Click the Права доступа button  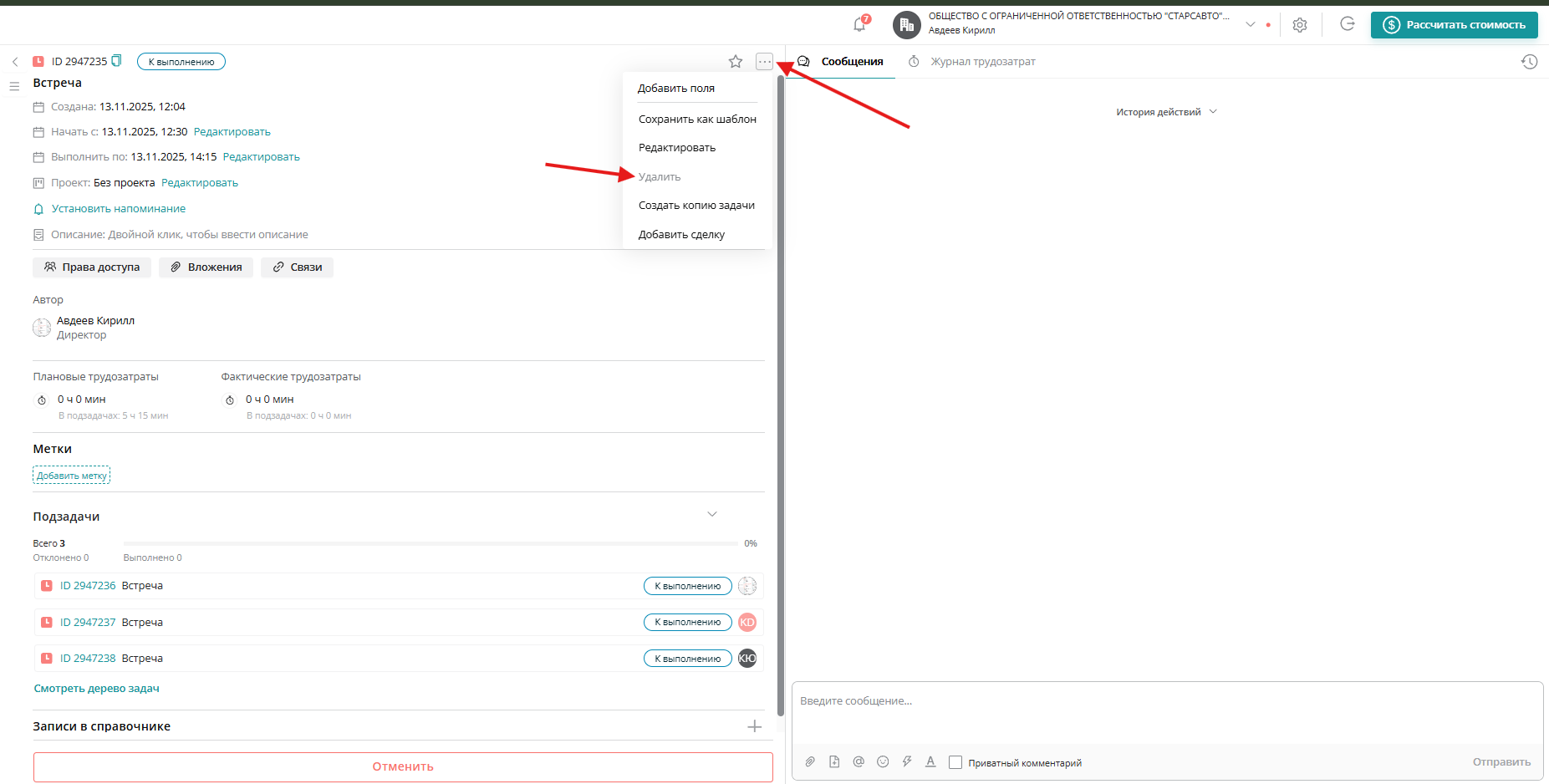click(x=92, y=267)
